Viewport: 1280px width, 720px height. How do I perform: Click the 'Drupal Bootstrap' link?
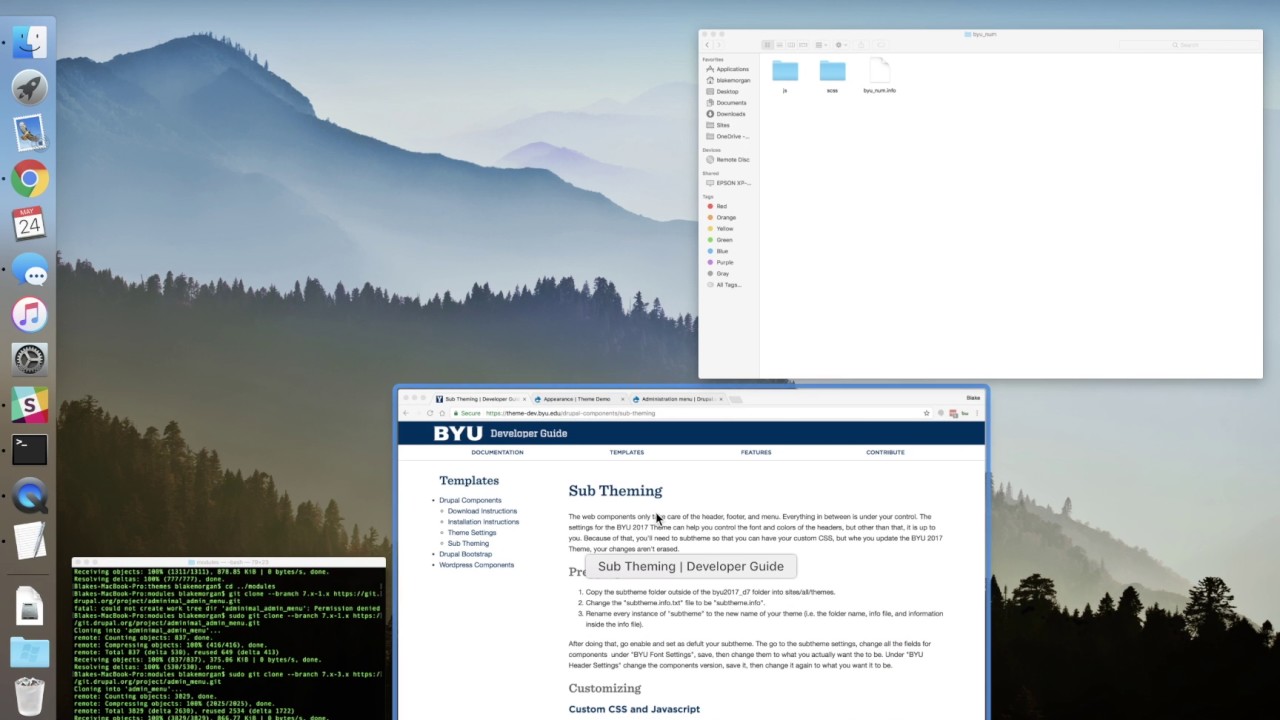coord(465,554)
